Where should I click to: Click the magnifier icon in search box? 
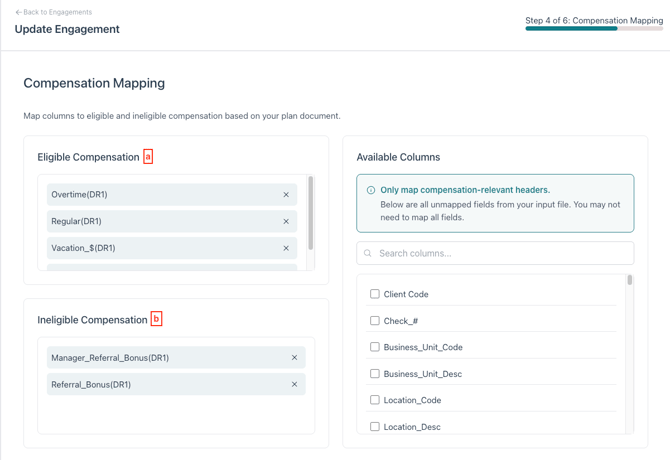pyautogui.click(x=367, y=253)
